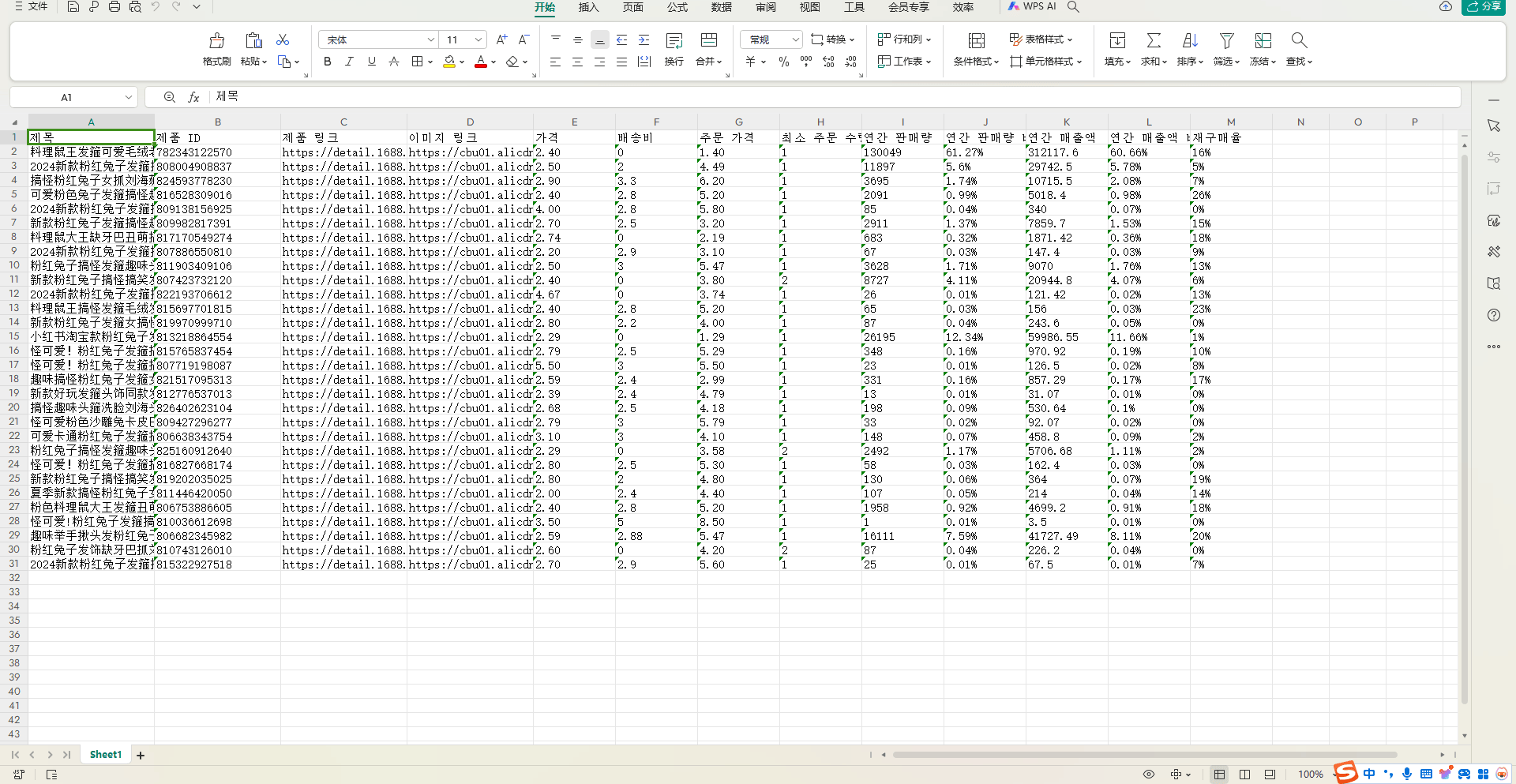Toggle underline formatting

pos(372,62)
